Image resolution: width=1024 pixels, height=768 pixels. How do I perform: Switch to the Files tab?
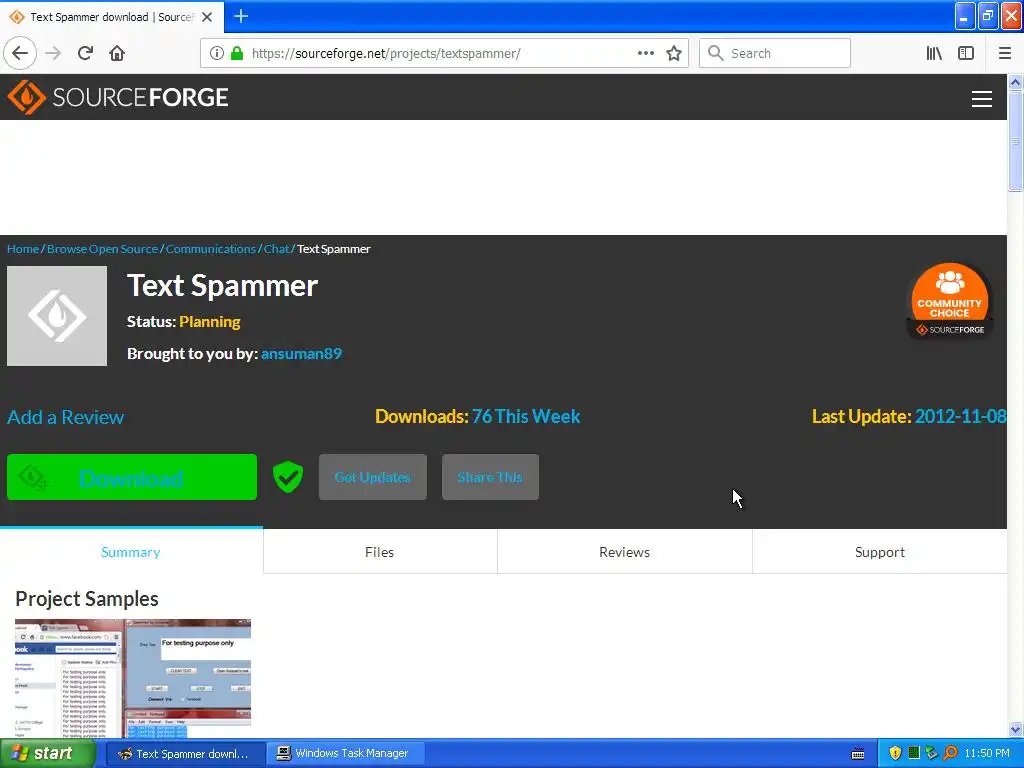(379, 552)
